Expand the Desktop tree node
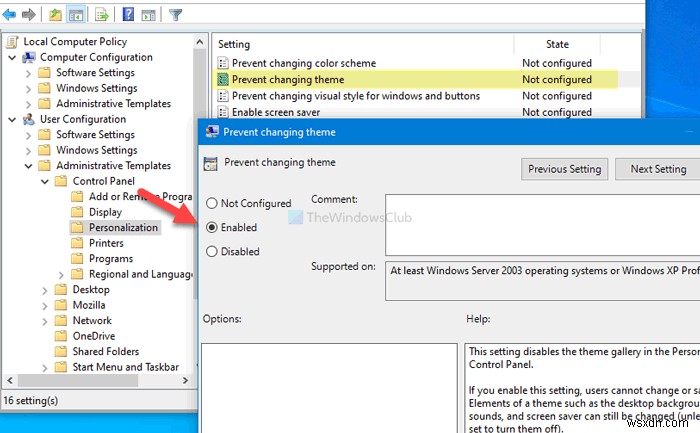 [45, 291]
